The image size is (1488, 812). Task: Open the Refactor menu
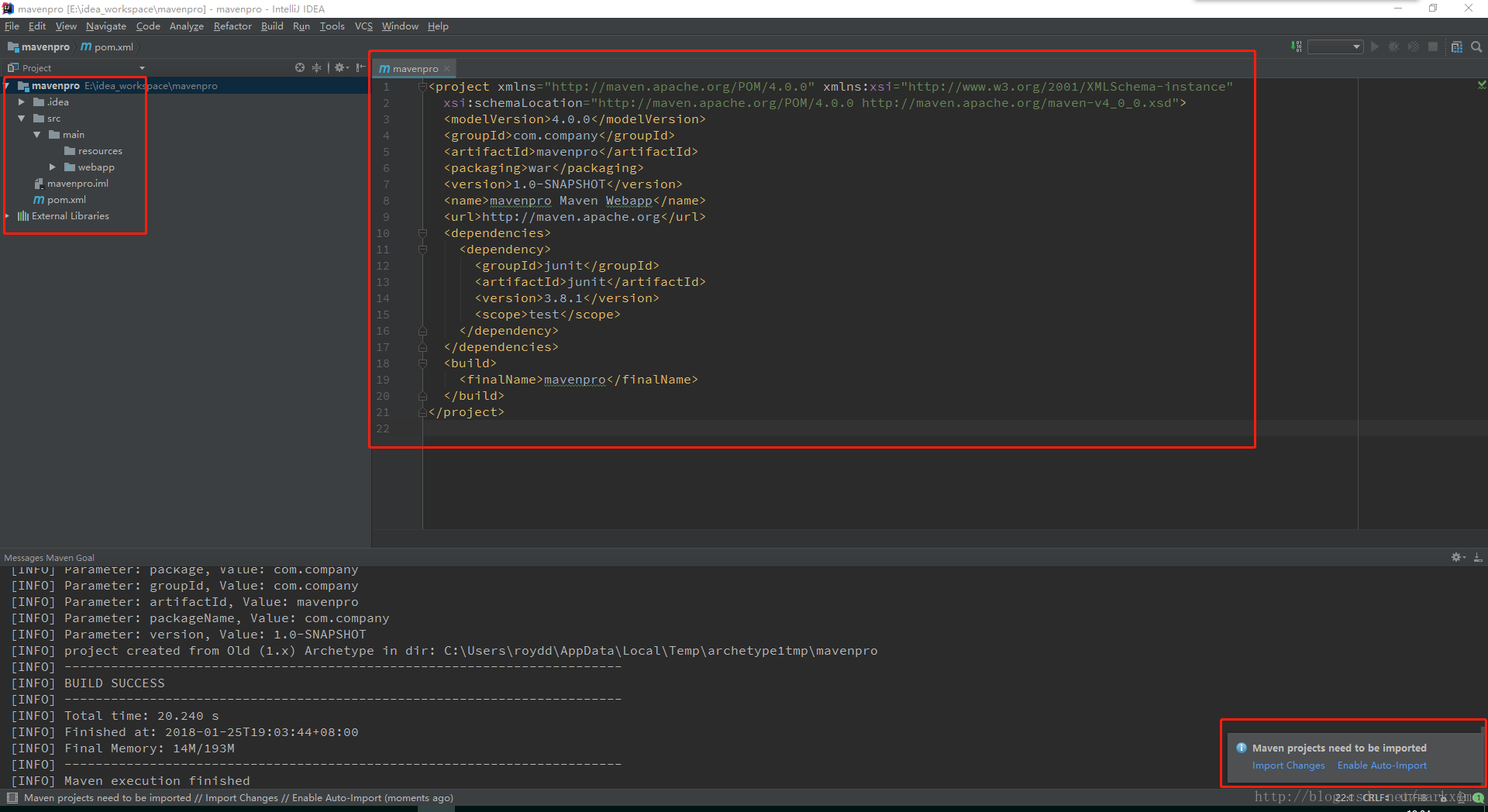tap(232, 26)
